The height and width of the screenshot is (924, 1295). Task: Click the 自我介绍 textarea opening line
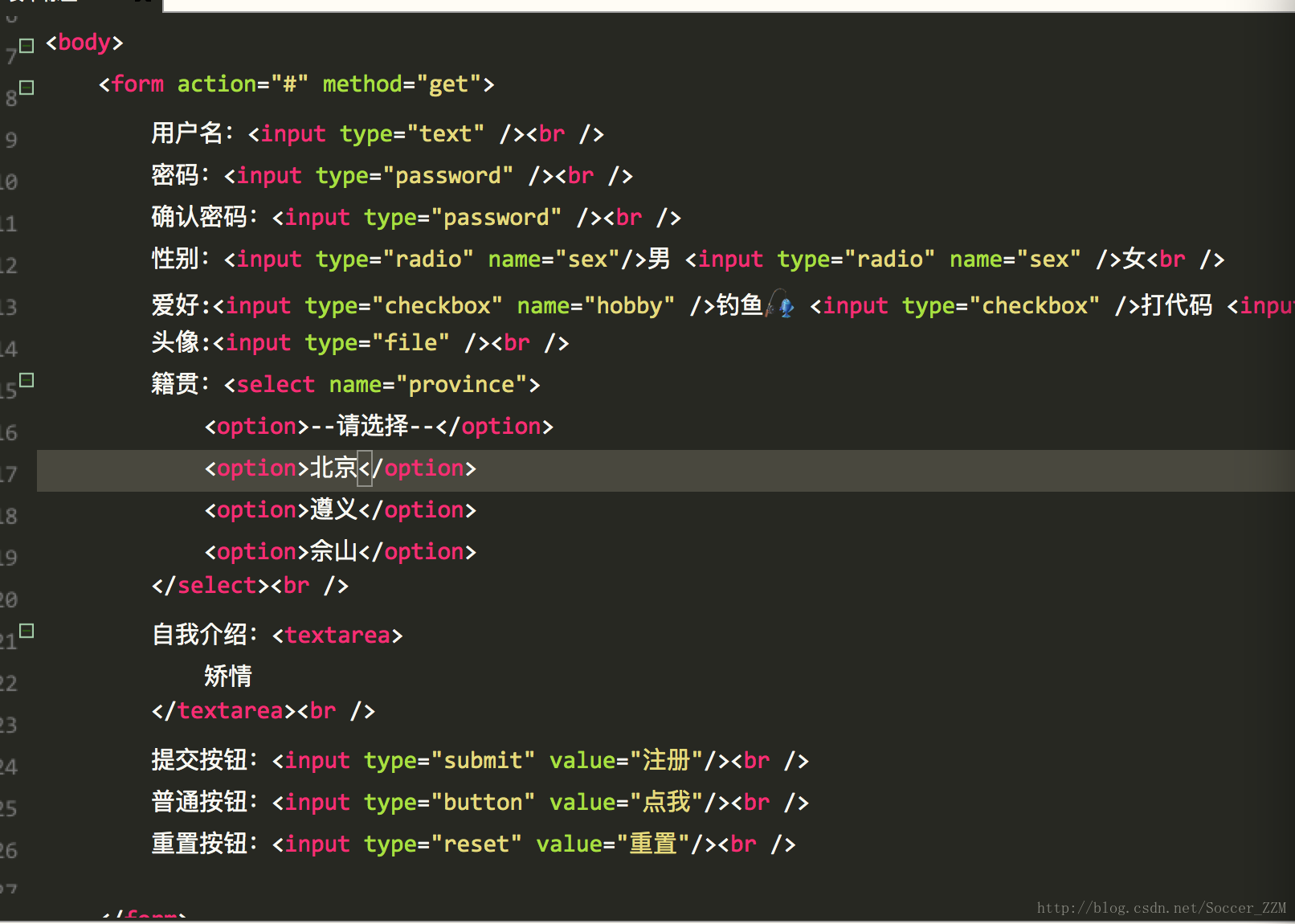tap(277, 635)
